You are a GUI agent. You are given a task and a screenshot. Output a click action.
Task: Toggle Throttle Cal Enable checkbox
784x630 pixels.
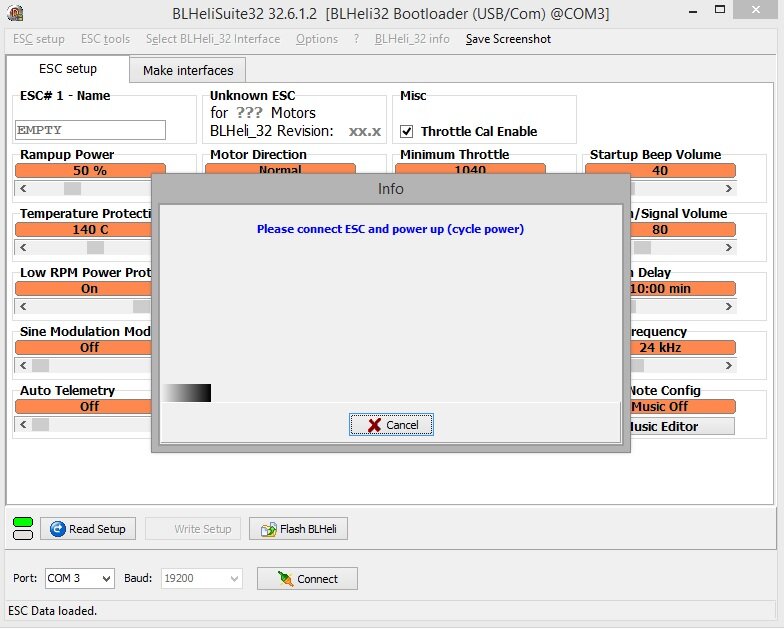coord(406,132)
